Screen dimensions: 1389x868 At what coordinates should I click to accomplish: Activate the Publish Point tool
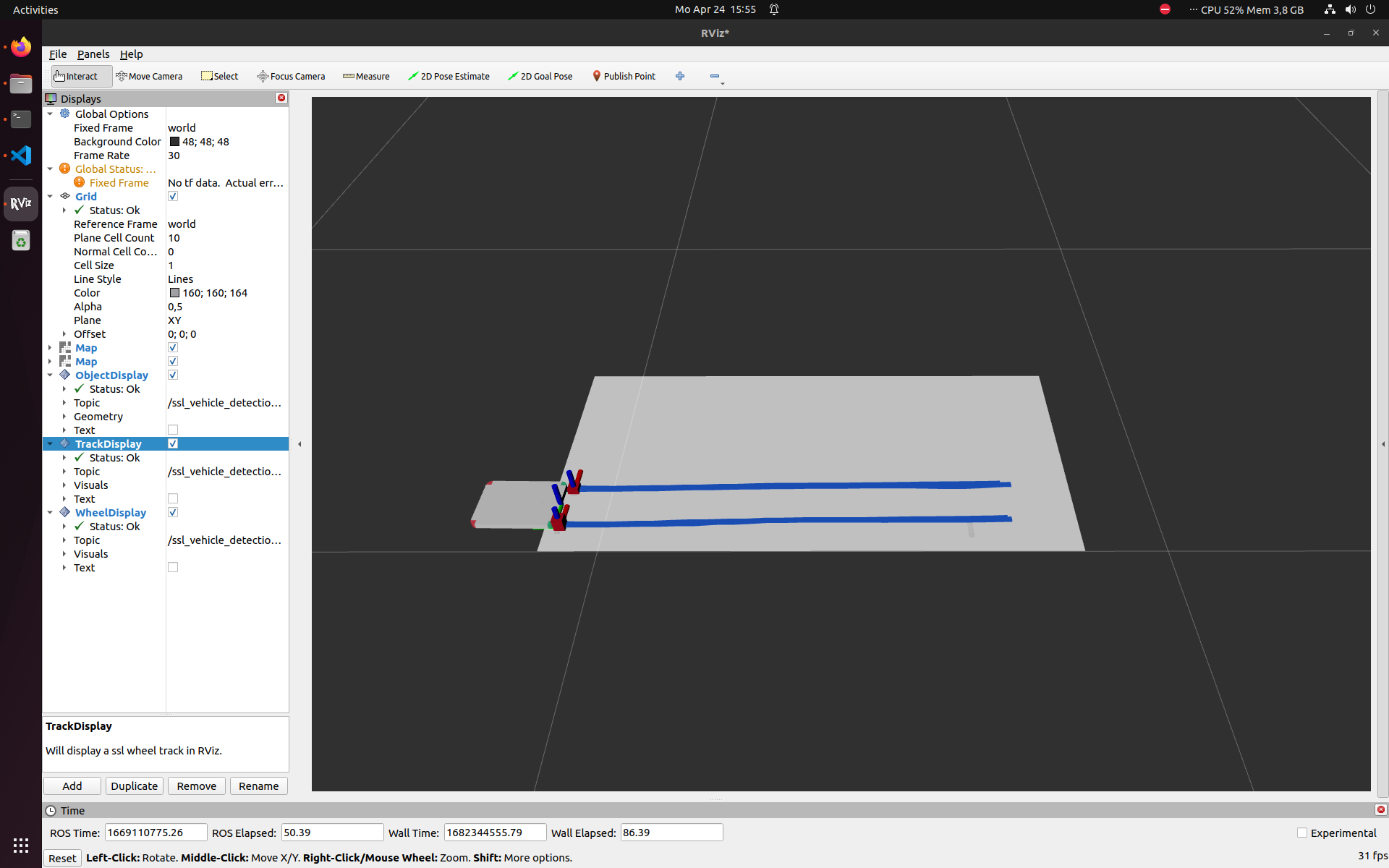click(x=624, y=76)
